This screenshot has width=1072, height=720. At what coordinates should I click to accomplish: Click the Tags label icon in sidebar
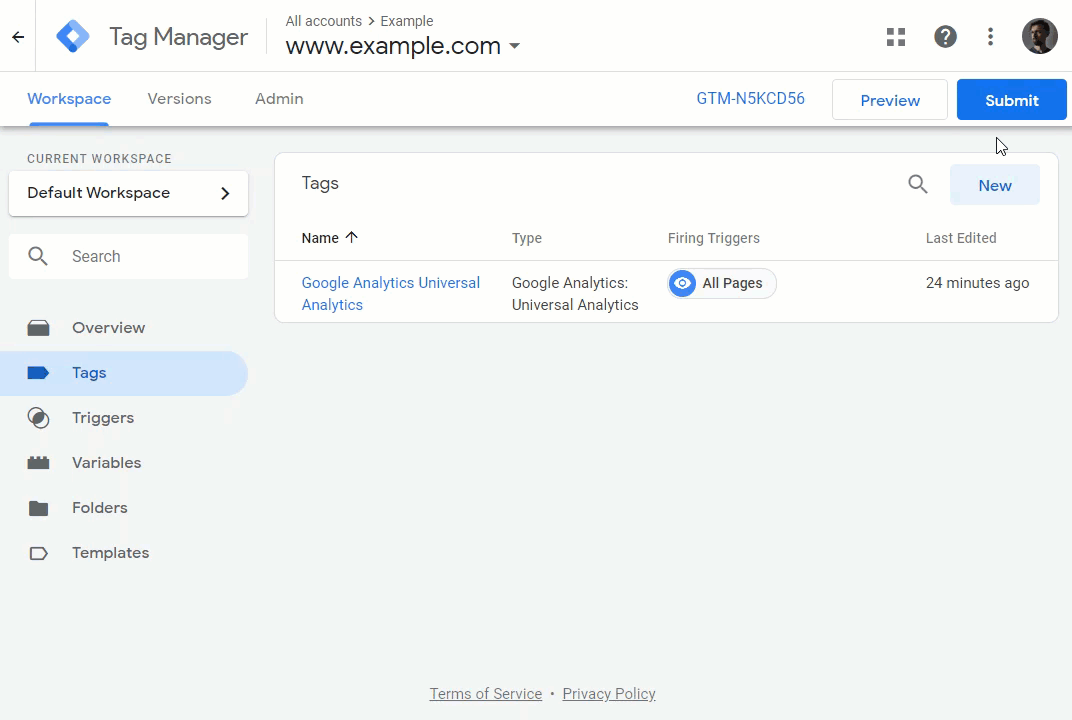[38, 373]
